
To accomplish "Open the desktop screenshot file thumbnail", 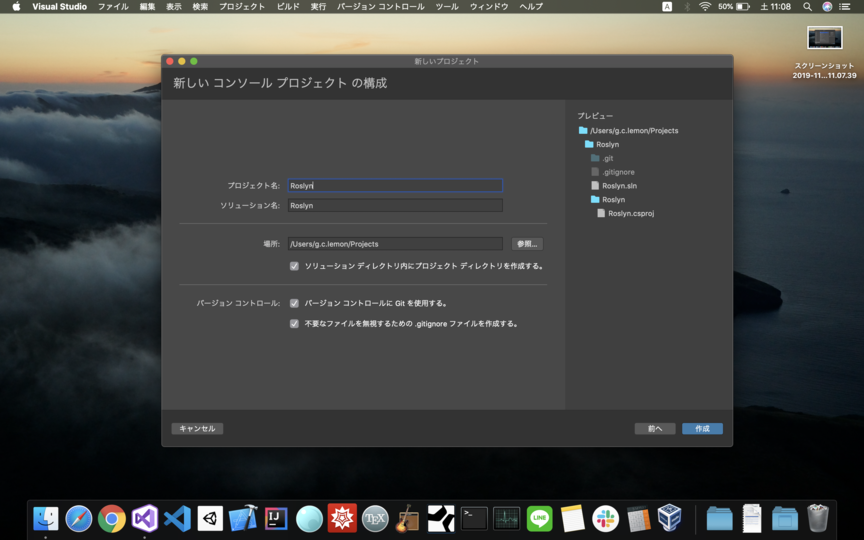I will (824, 39).
